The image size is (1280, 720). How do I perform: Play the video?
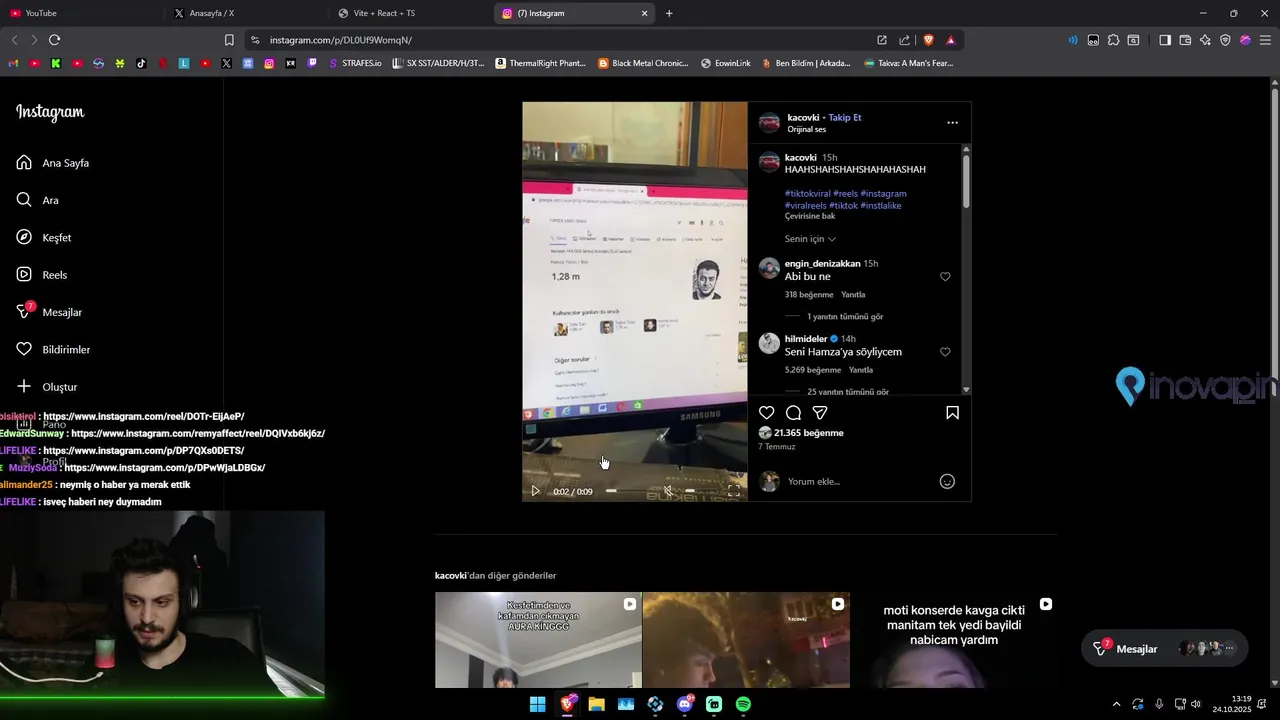(x=535, y=491)
